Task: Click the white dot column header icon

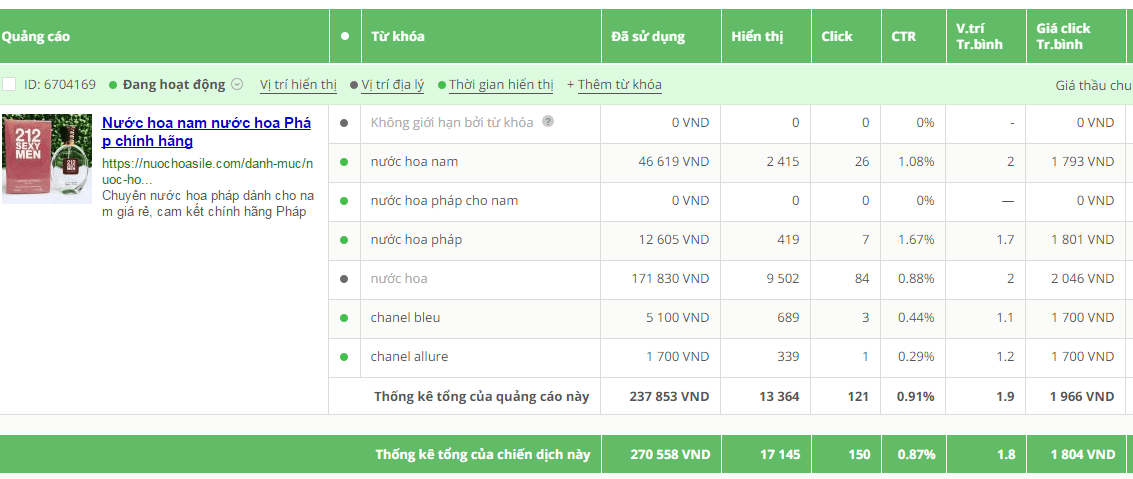Action: [x=345, y=36]
